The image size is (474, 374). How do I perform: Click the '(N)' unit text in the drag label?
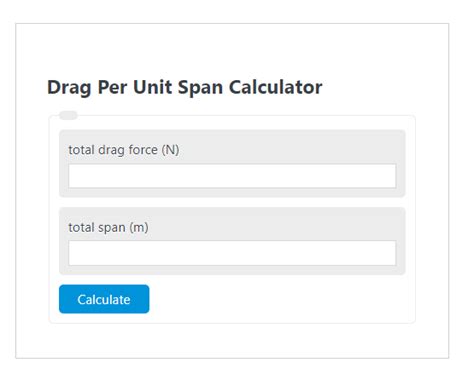click(170, 150)
